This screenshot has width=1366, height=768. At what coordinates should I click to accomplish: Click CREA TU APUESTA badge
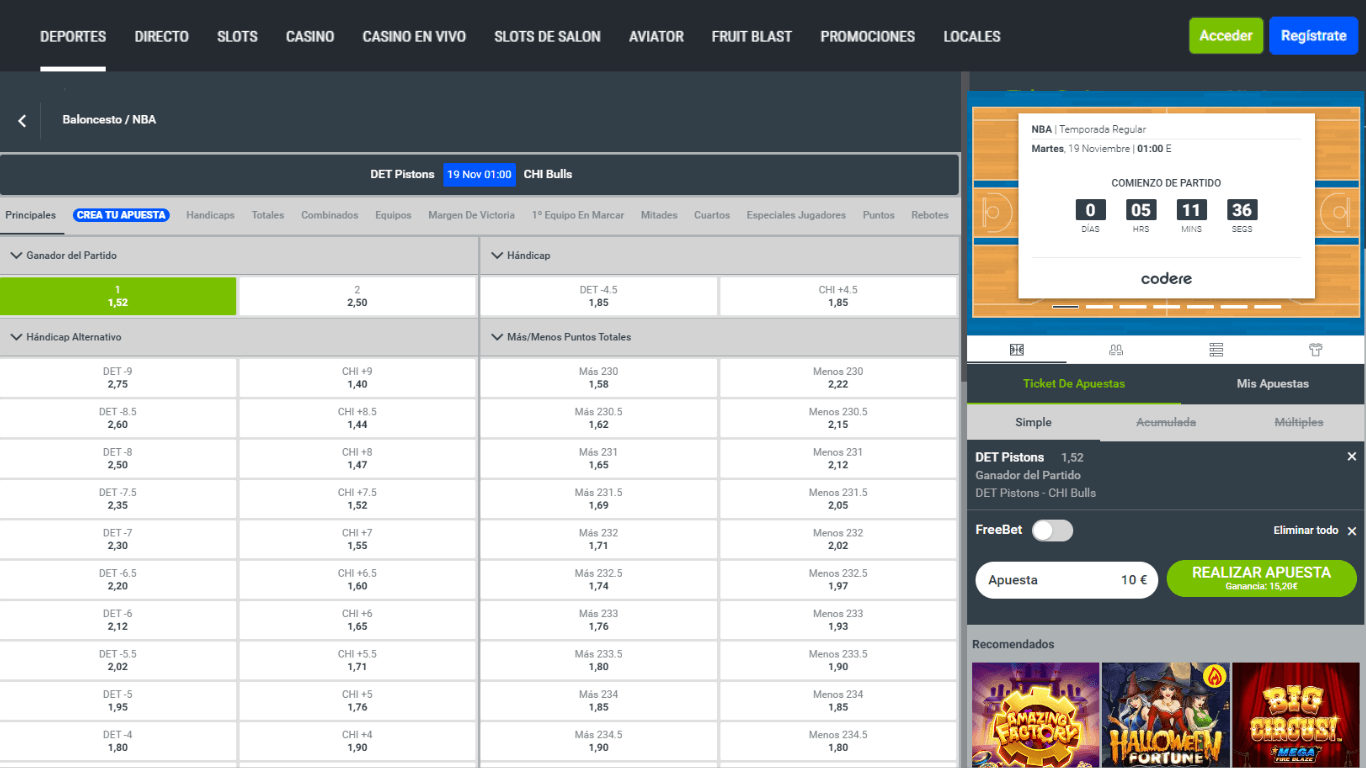tap(121, 215)
